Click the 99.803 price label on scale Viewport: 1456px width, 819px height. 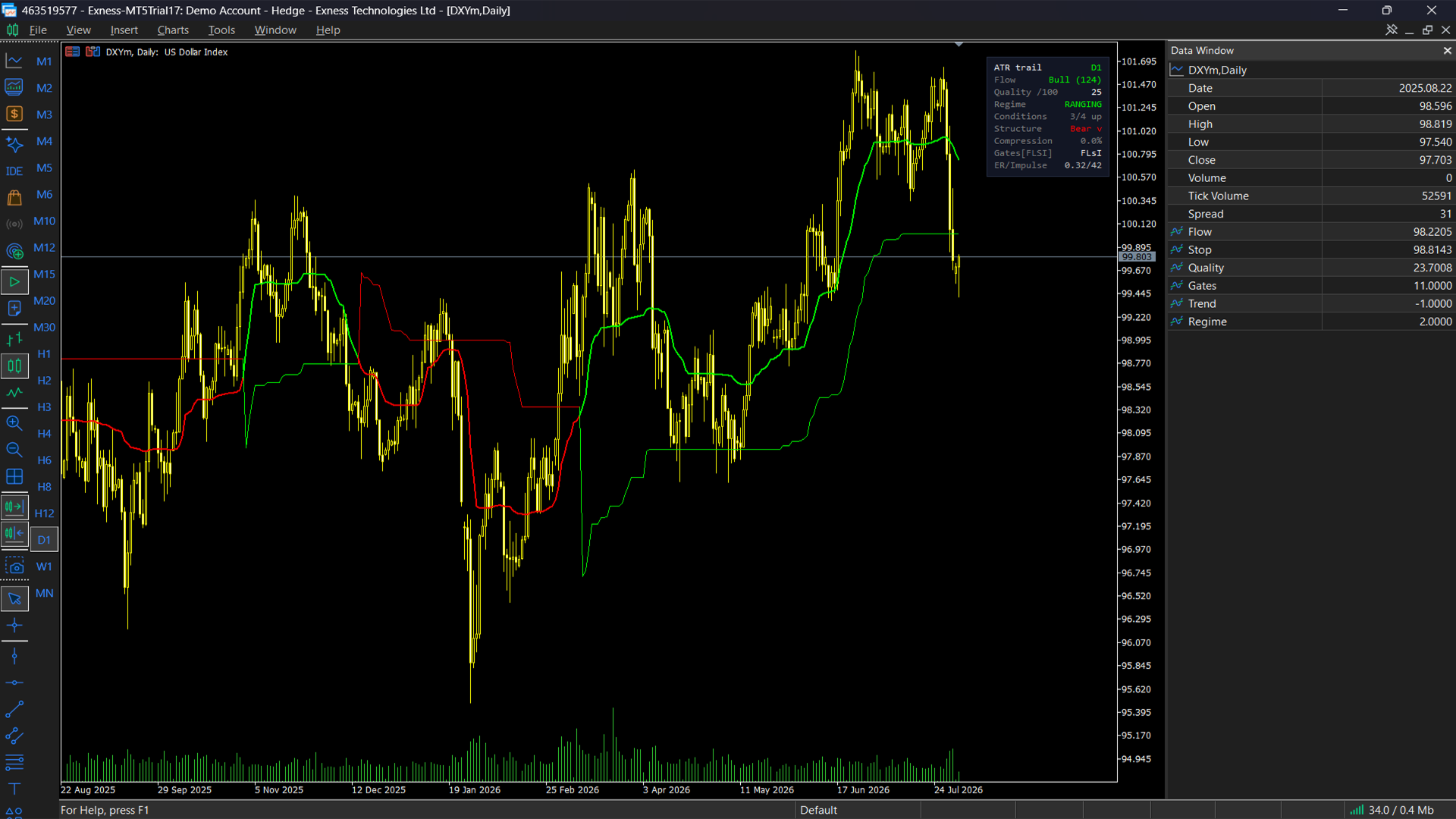pos(1137,257)
